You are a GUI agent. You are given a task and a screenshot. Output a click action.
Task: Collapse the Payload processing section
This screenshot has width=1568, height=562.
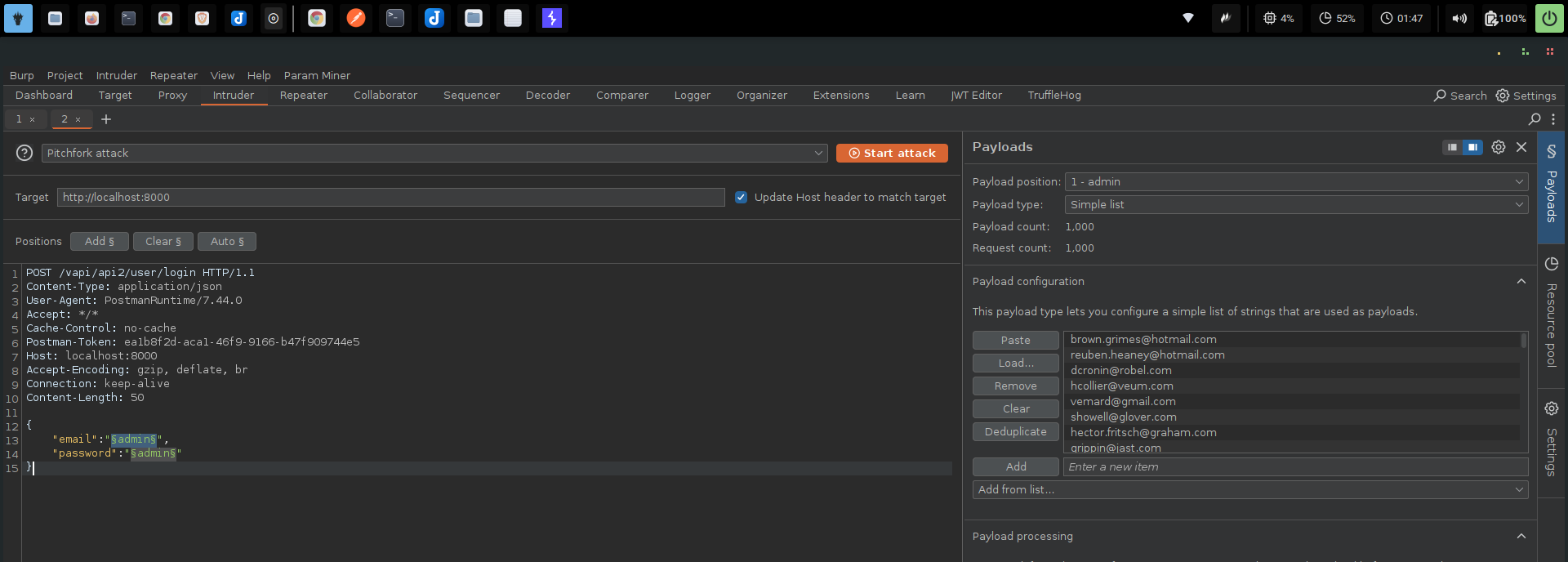1521,536
